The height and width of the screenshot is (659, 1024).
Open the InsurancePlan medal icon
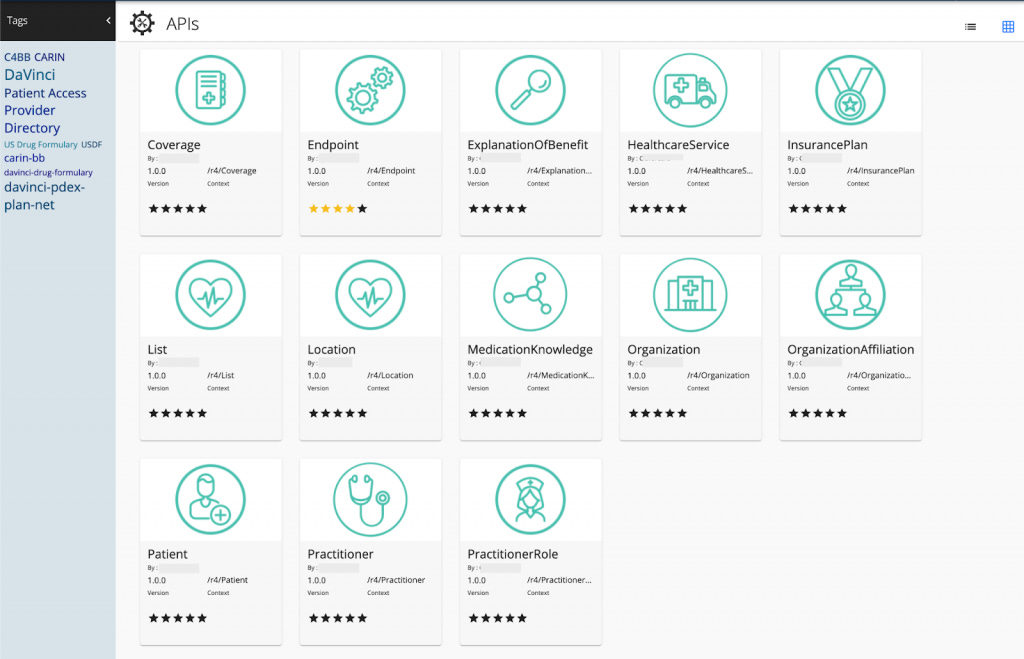point(850,90)
